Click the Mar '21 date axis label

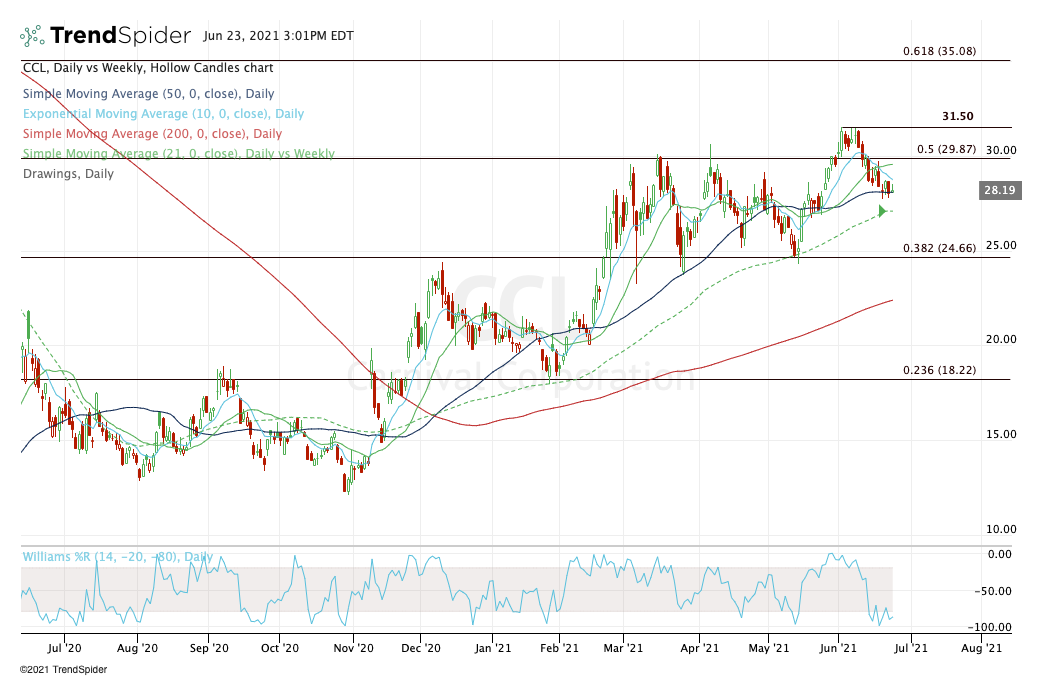[x=623, y=648]
